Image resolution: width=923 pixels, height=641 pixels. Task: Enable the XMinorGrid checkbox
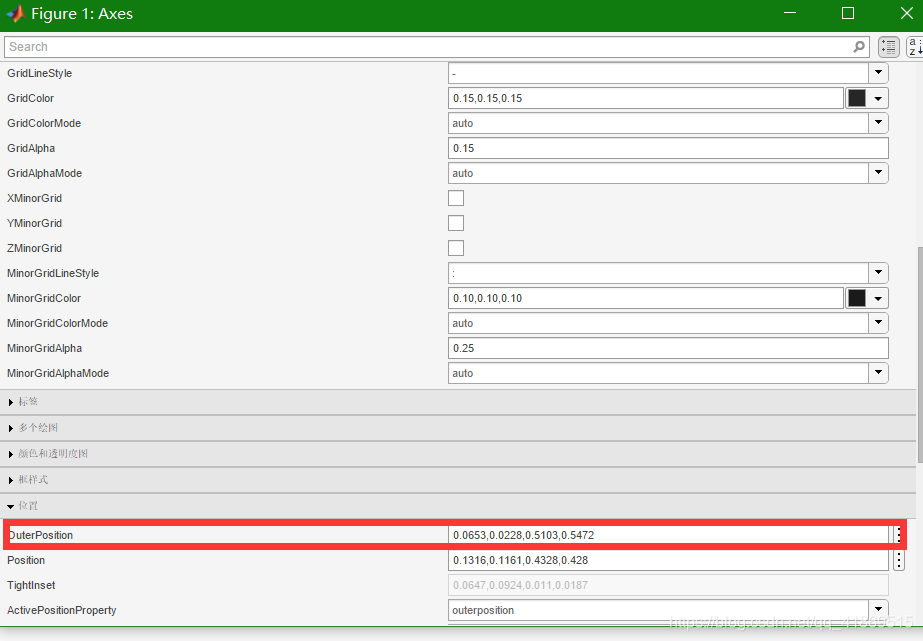pyautogui.click(x=456, y=198)
